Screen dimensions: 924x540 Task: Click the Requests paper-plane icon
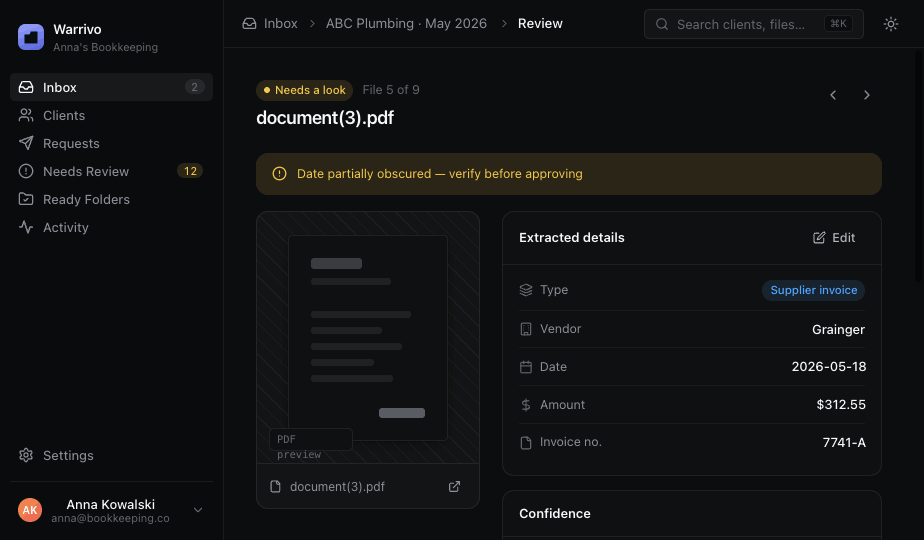click(26, 143)
